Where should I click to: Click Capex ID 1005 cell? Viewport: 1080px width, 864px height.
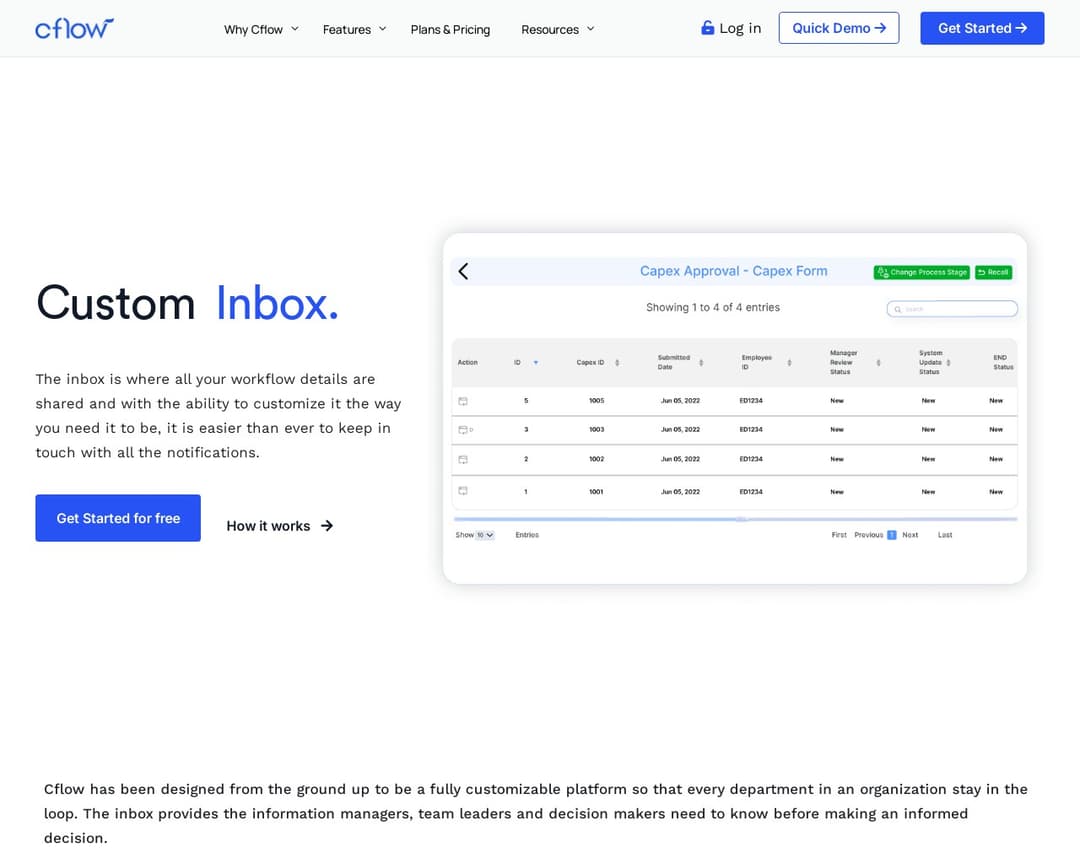(x=596, y=401)
